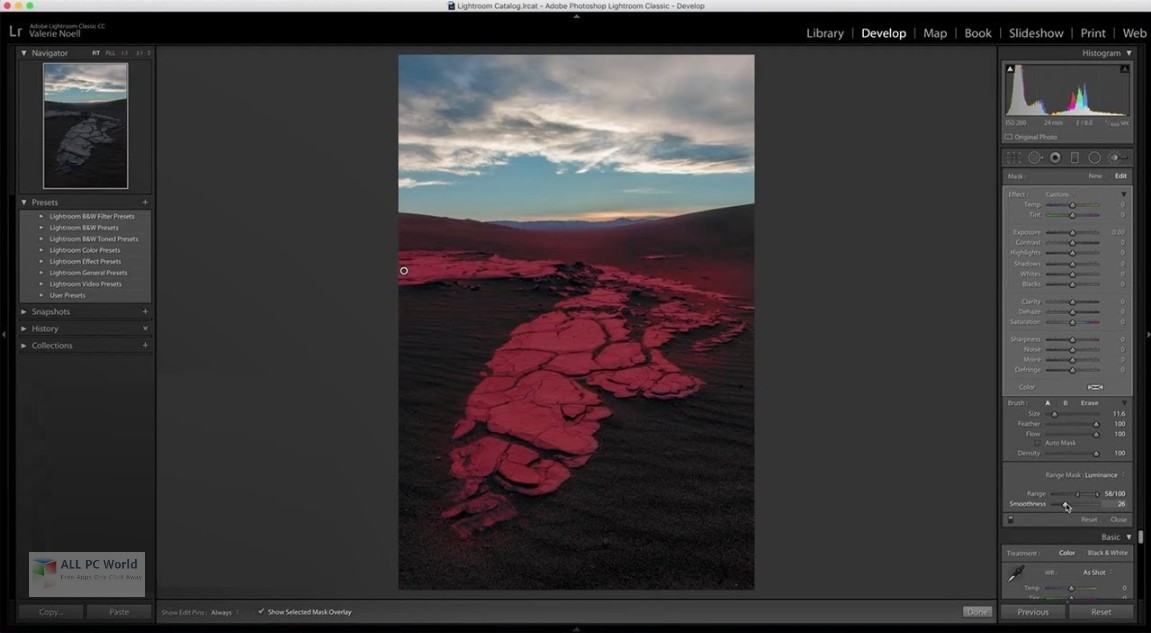Click the left panel hide arrow
This screenshot has height=633, width=1151.
click(x=4, y=334)
